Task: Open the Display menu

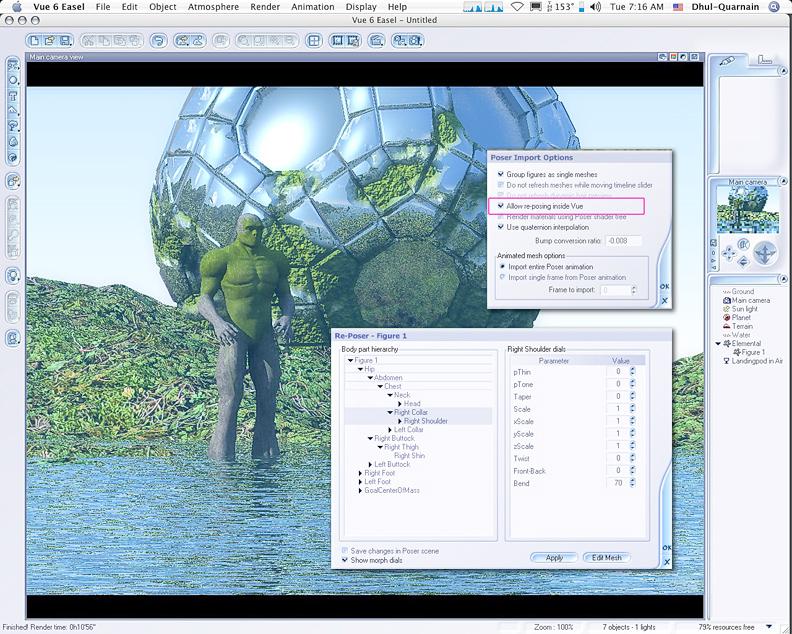Action: (361, 7)
